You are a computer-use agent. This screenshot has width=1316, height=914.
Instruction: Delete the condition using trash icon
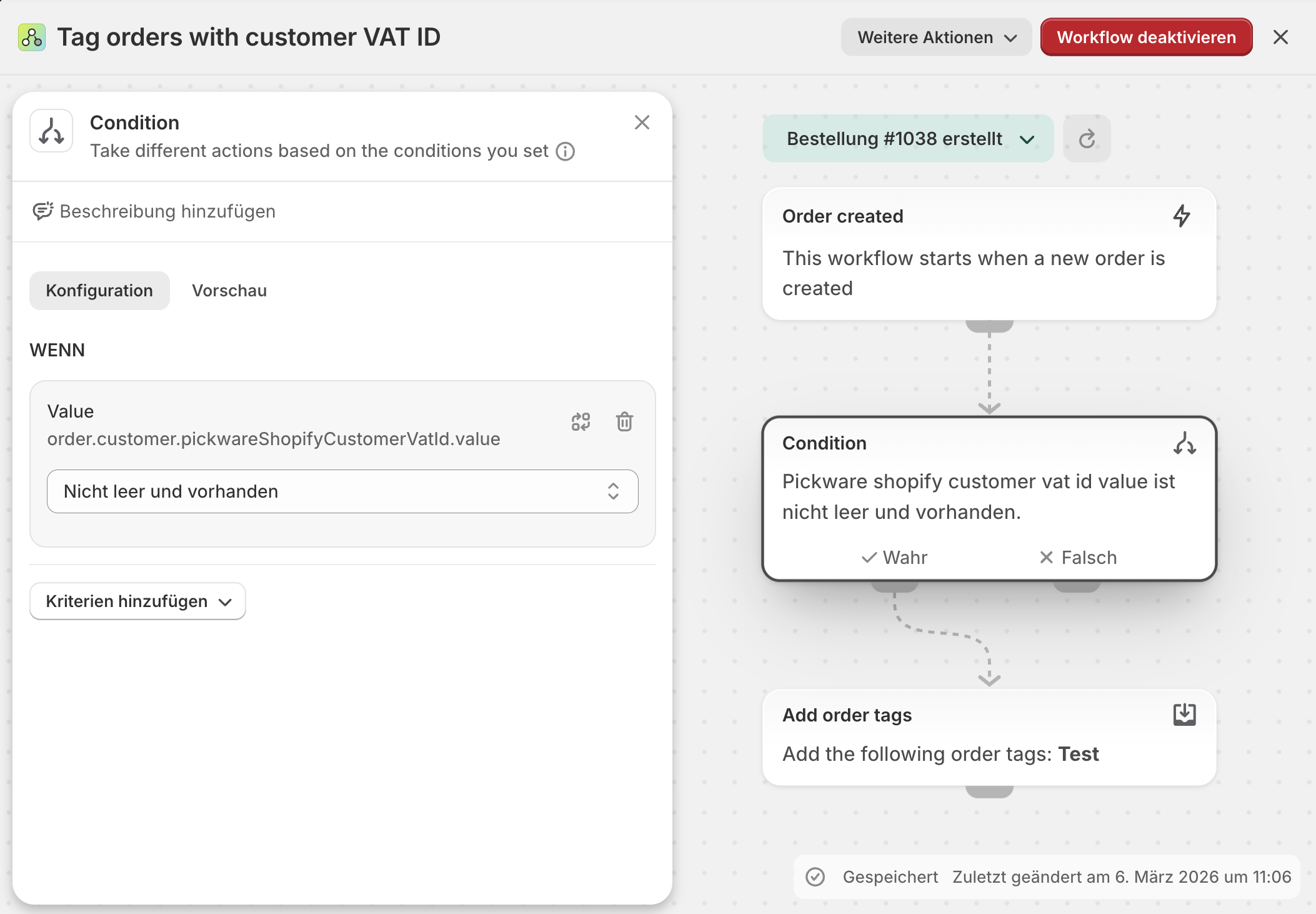tap(624, 422)
